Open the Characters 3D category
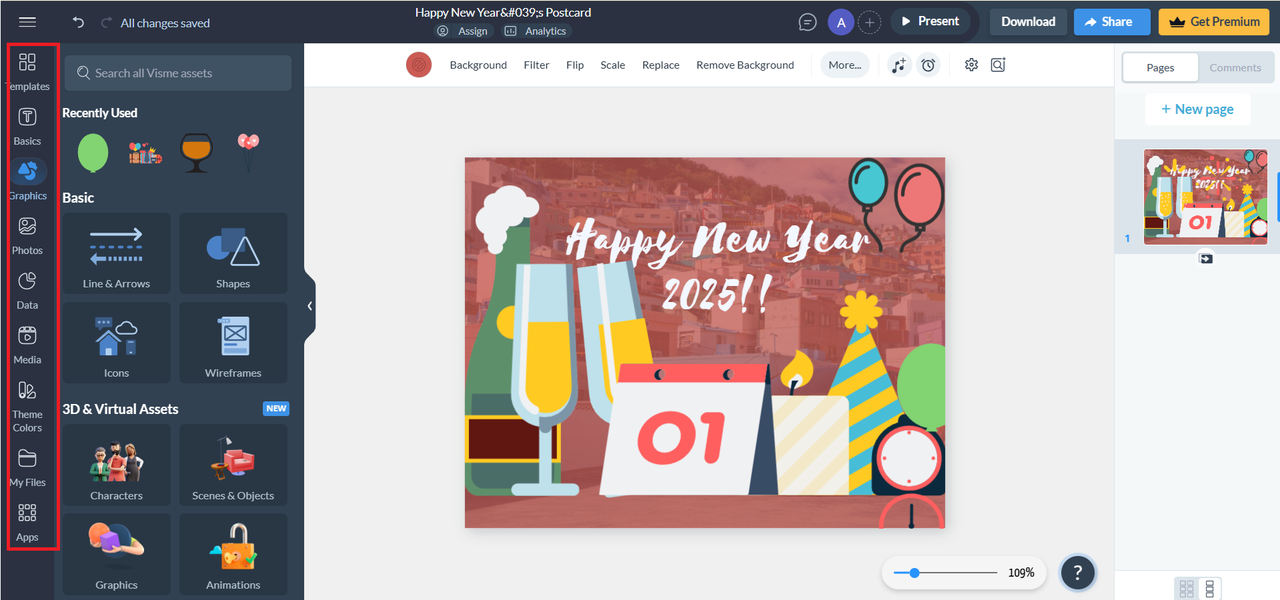1280x600 pixels. coord(116,465)
